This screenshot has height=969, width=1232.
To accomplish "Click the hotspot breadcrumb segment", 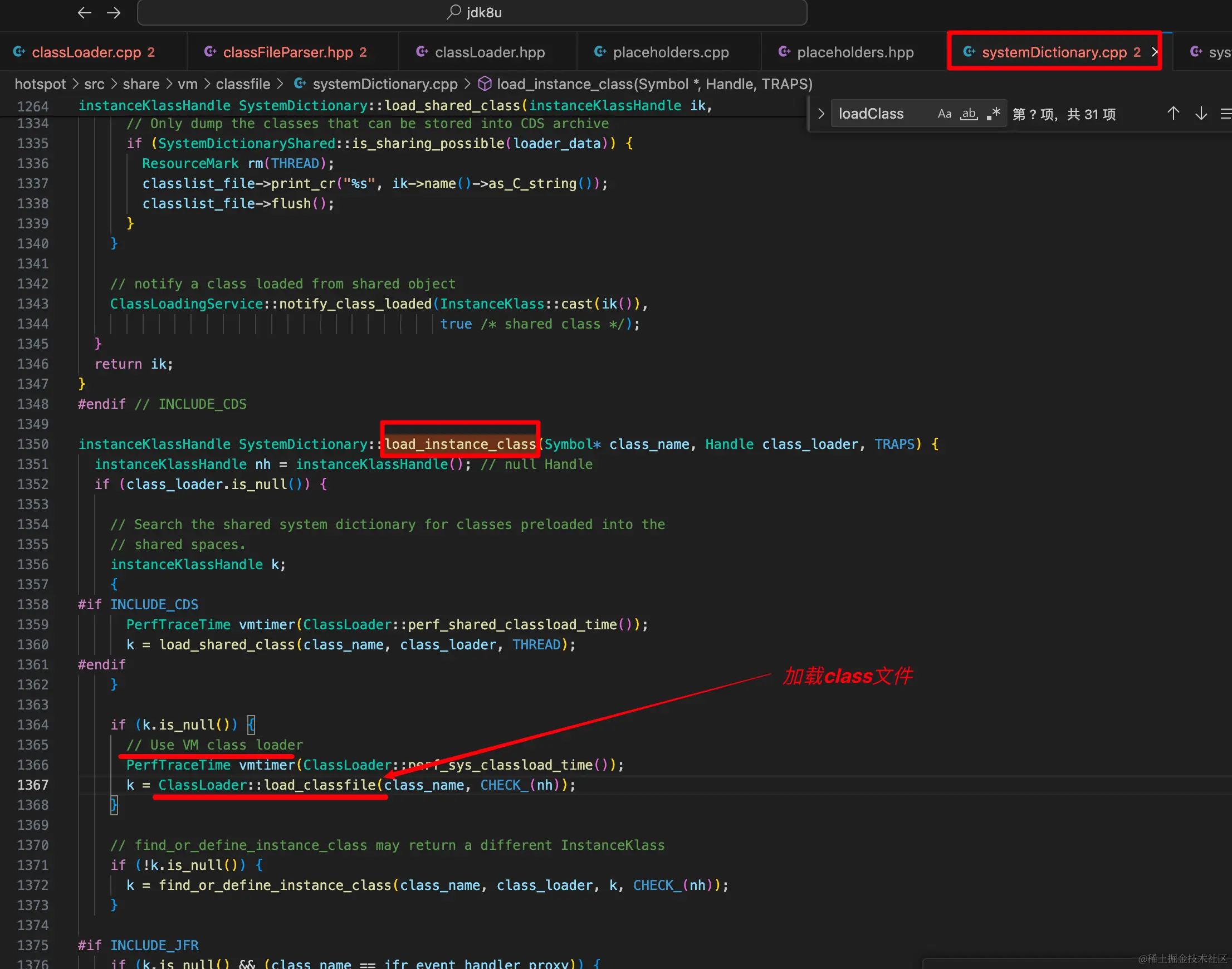I will (40, 84).
